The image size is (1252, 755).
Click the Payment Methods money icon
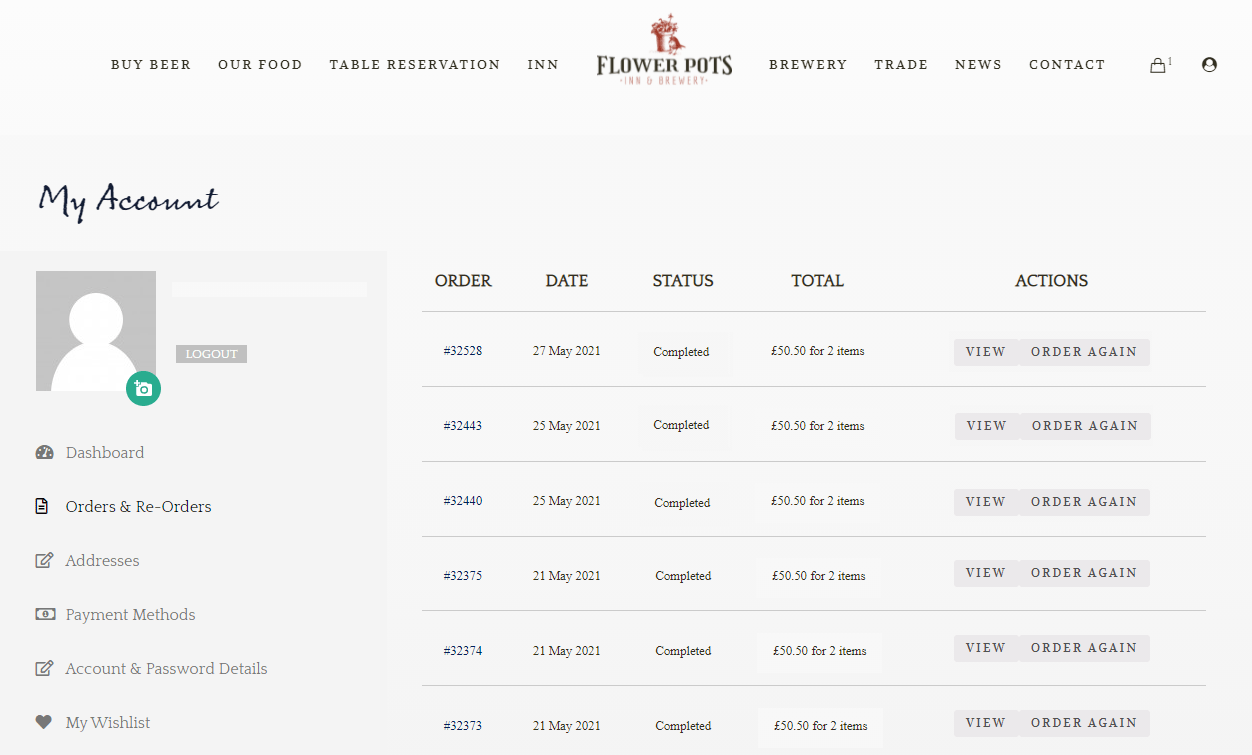click(x=45, y=615)
